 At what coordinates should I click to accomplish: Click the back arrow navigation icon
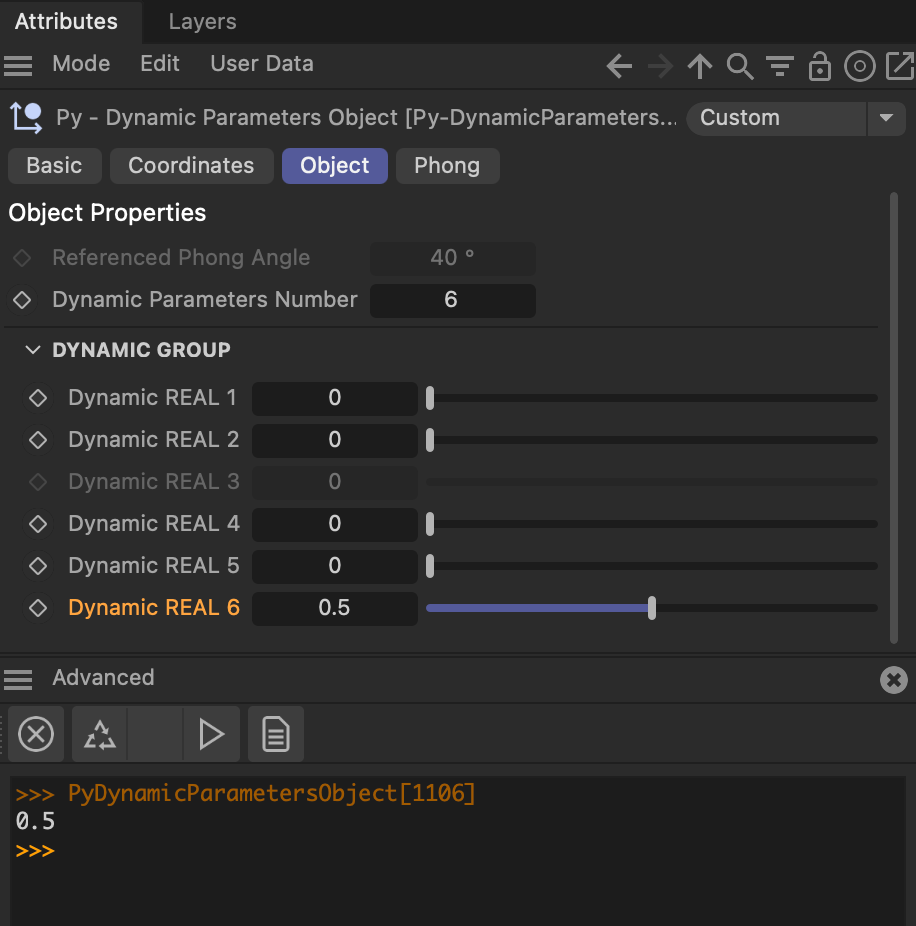[619, 67]
